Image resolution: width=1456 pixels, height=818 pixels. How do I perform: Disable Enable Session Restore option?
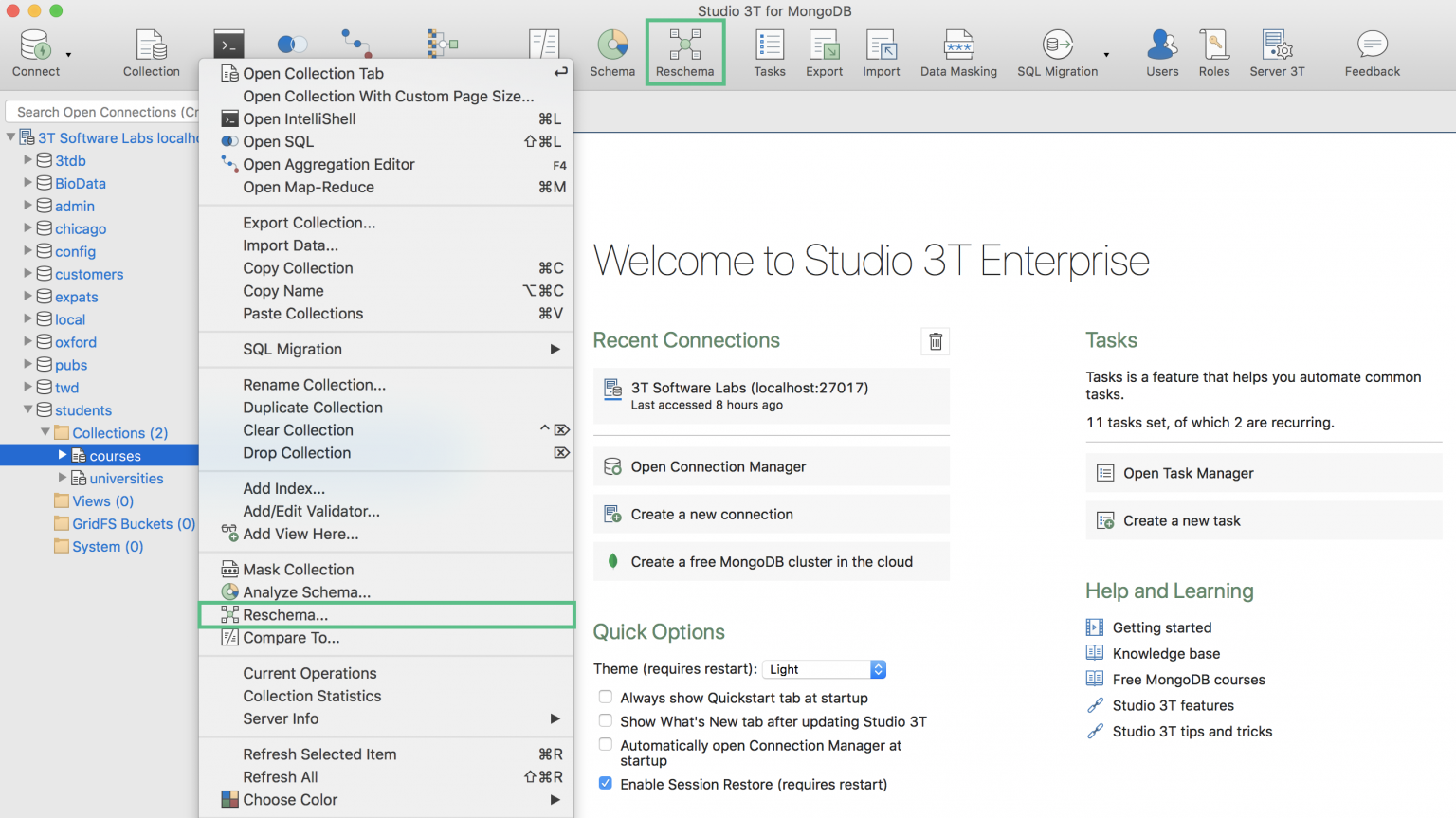click(x=605, y=783)
